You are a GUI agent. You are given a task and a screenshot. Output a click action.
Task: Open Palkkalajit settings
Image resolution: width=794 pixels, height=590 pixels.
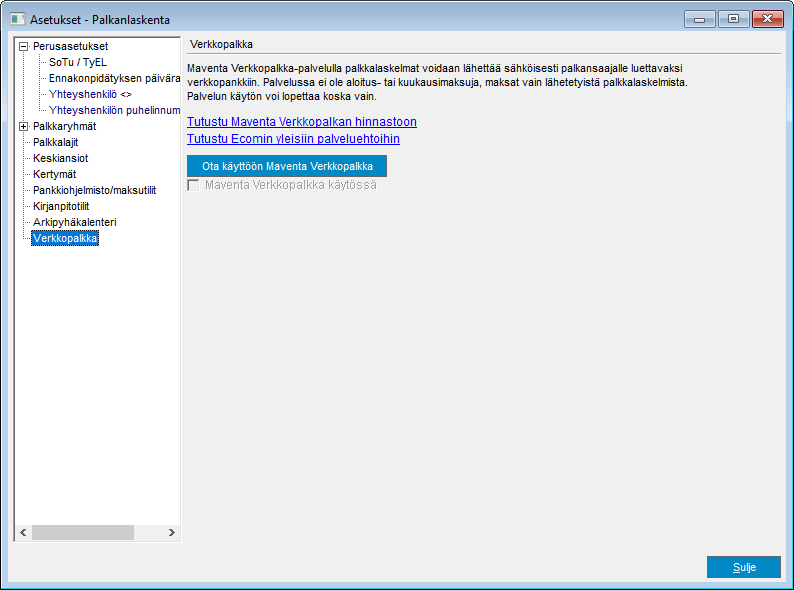tap(55, 142)
